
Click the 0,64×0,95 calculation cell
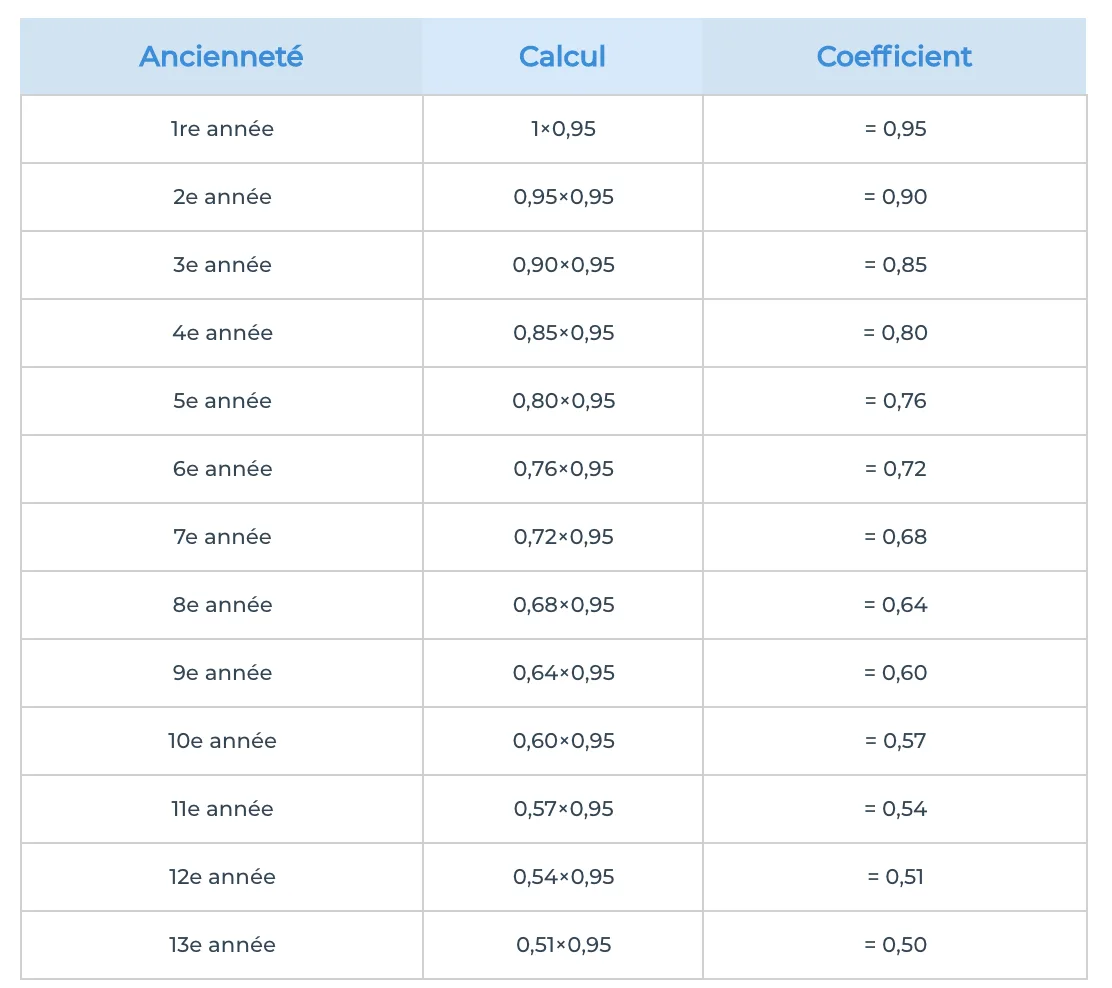(x=563, y=673)
